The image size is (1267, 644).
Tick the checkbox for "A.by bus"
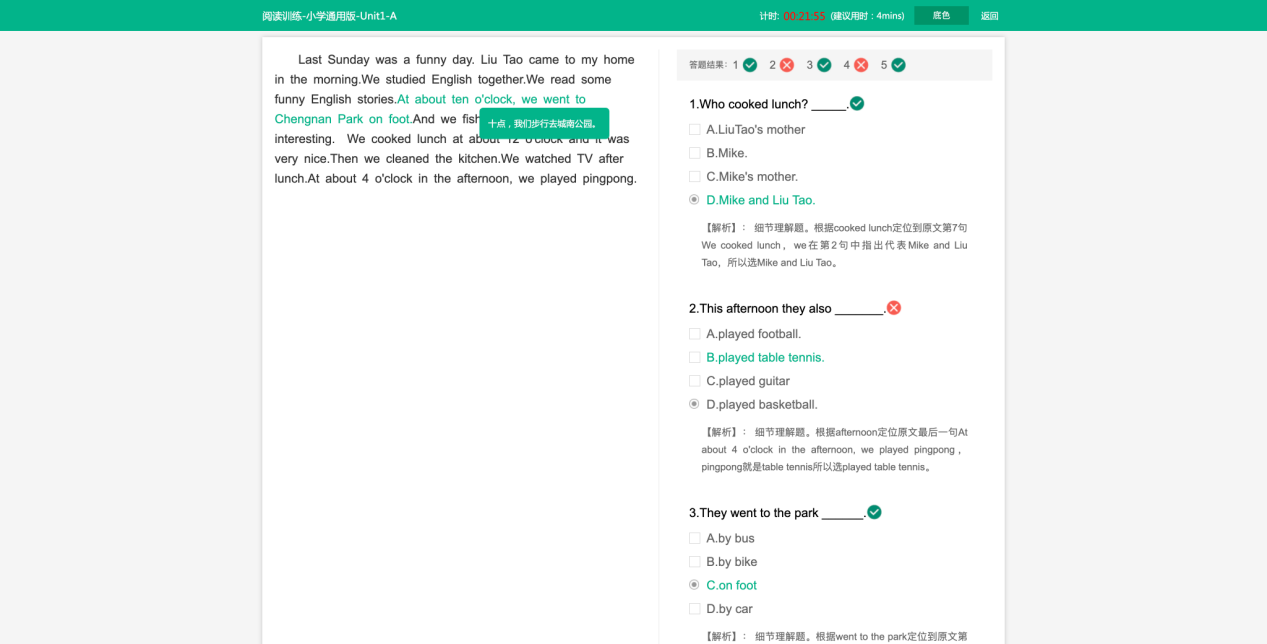coord(695,538)
